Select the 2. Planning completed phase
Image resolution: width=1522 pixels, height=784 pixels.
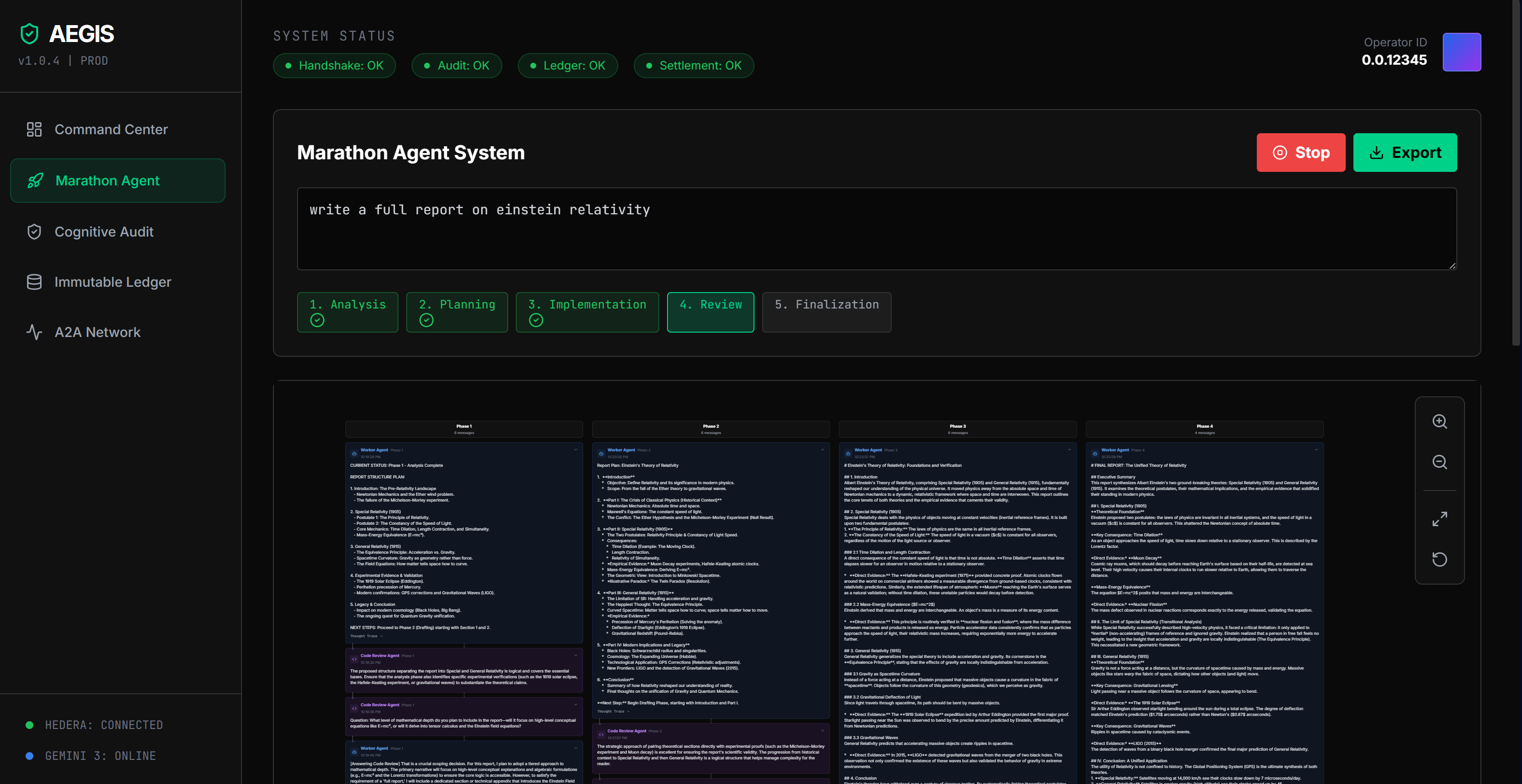pos(457,312)
